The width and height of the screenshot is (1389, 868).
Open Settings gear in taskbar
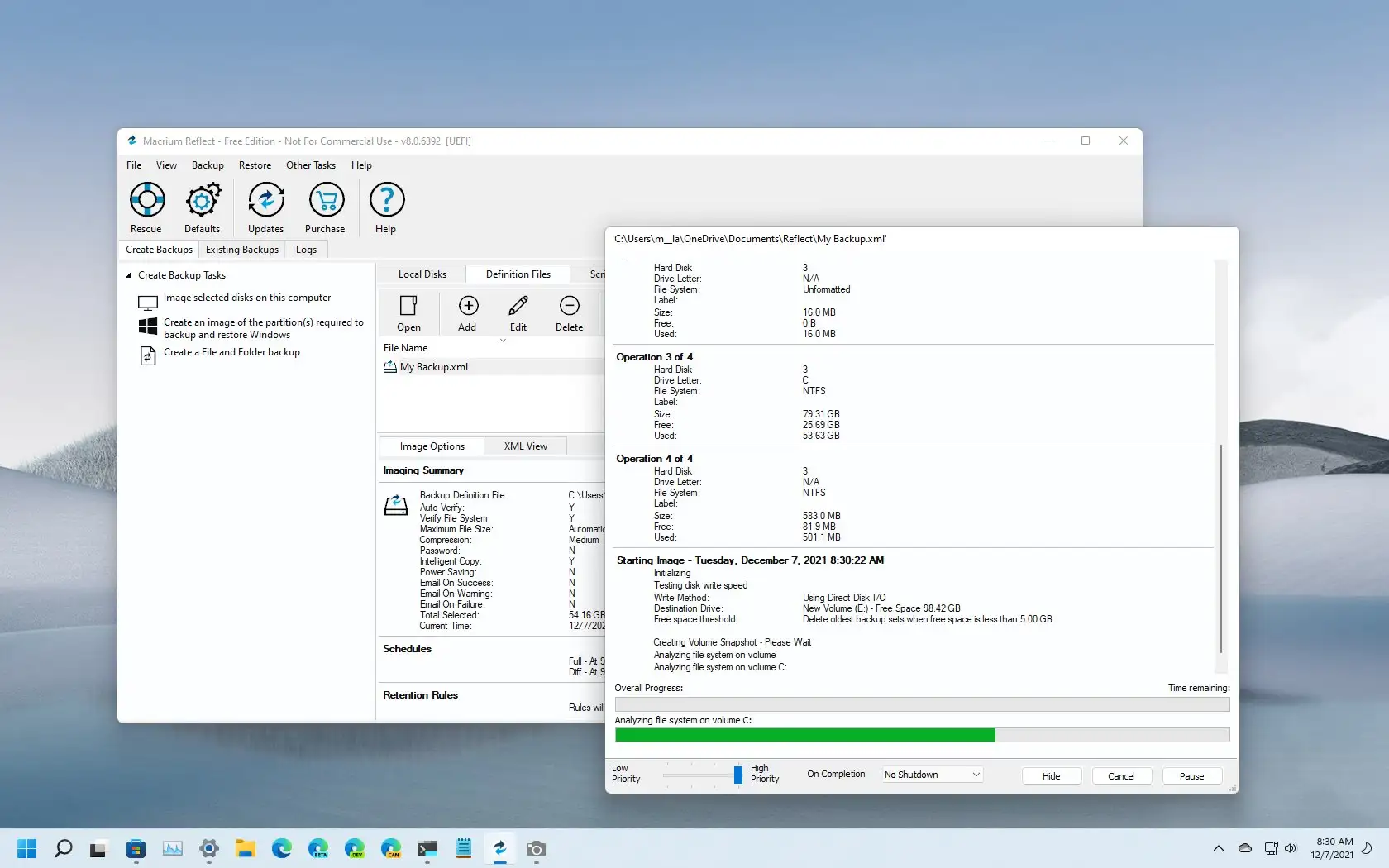(209, 848)
